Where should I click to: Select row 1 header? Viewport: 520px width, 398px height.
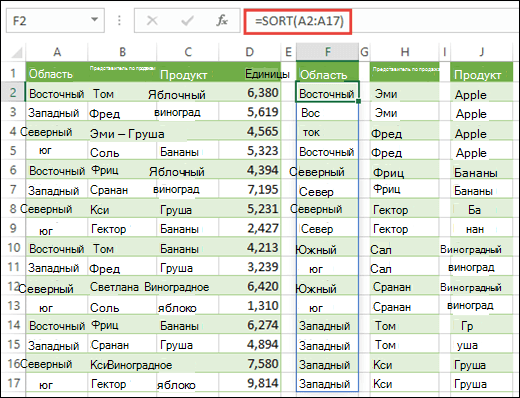tap(13, 72)
